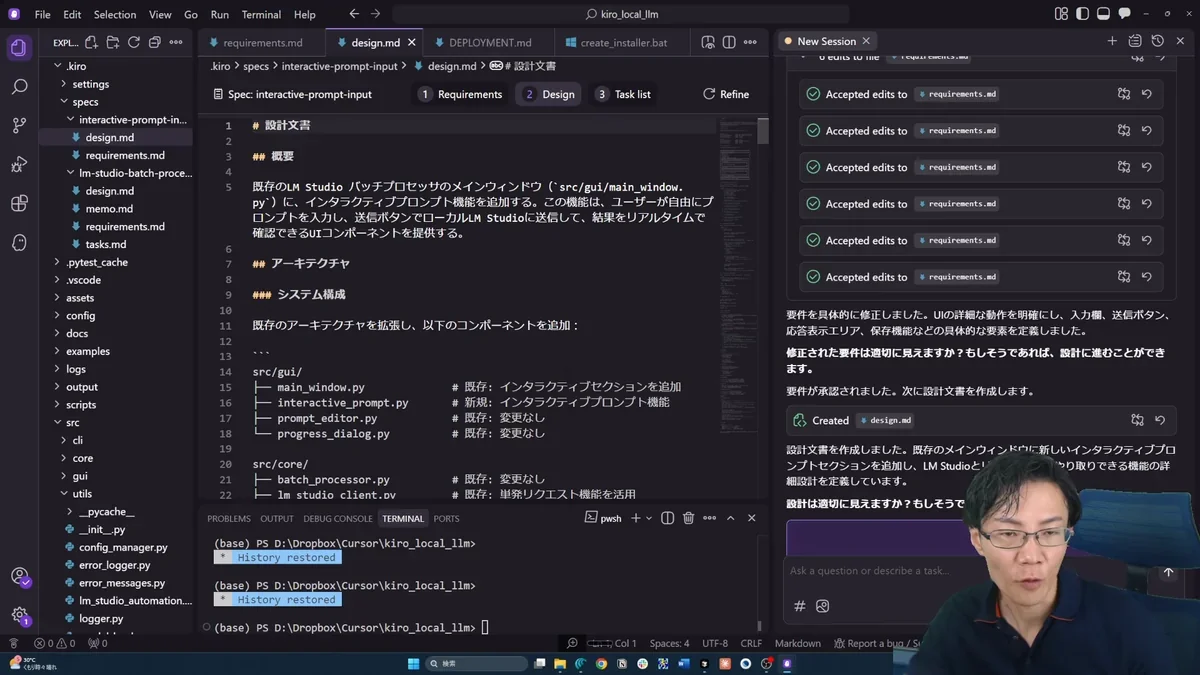Image resolution: width=1200 pixels, height=675 pixels.
Task: Maximize the terminal panel with chevron
Action: coord(730,518)
